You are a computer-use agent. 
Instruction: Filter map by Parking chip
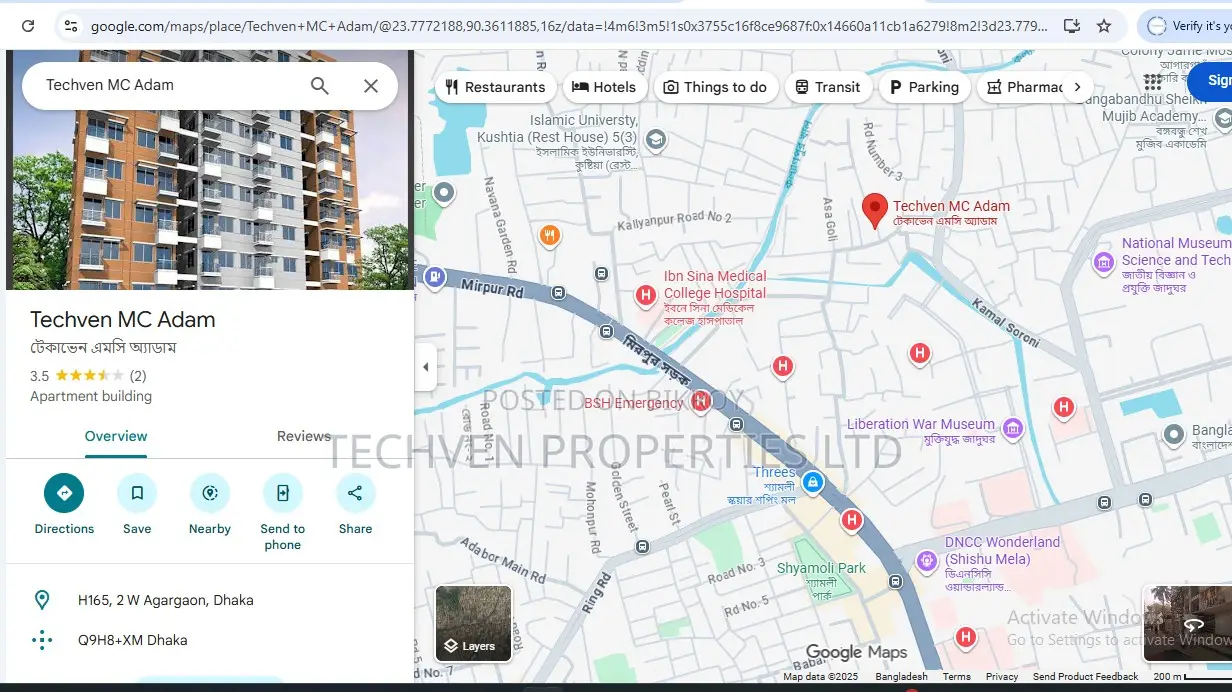[924, 87]
